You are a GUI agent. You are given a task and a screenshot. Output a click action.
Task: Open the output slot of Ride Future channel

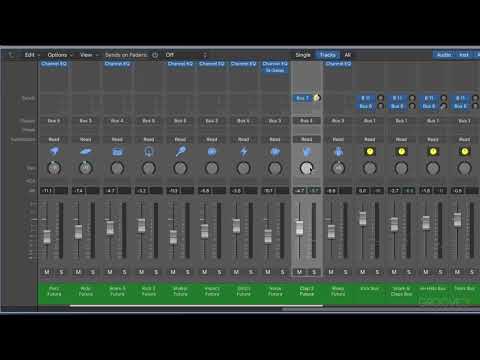tap(86, 121)
